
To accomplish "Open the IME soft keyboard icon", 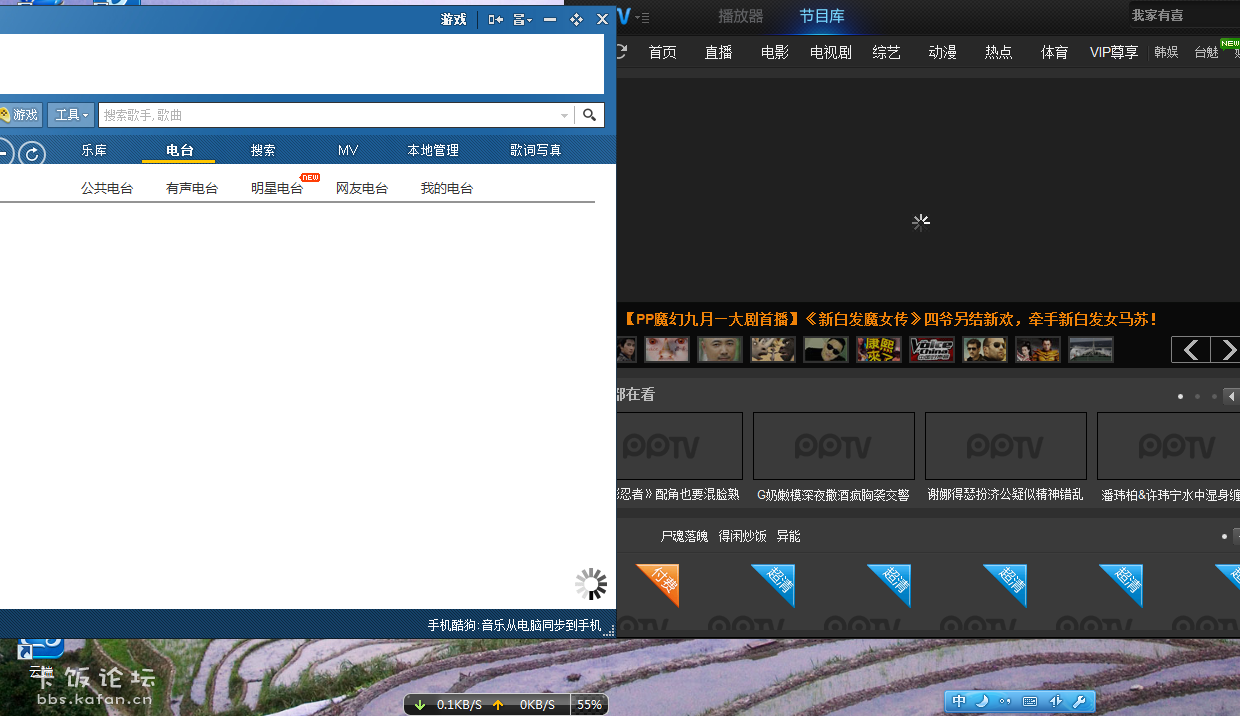I will tap(1030, 701).
